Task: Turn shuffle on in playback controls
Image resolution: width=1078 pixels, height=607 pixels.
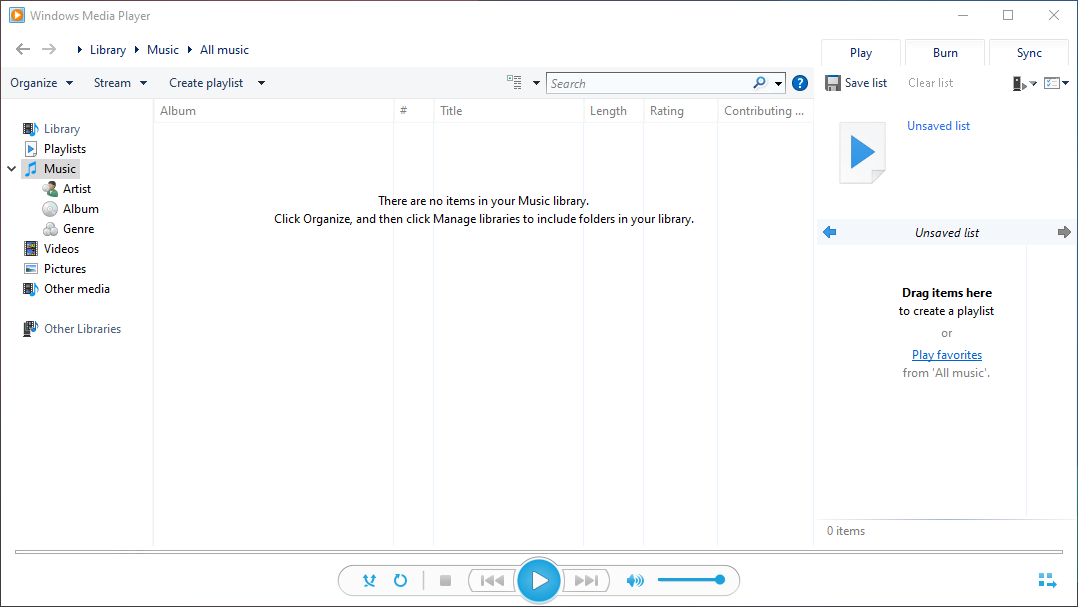Action: [369, 580]
